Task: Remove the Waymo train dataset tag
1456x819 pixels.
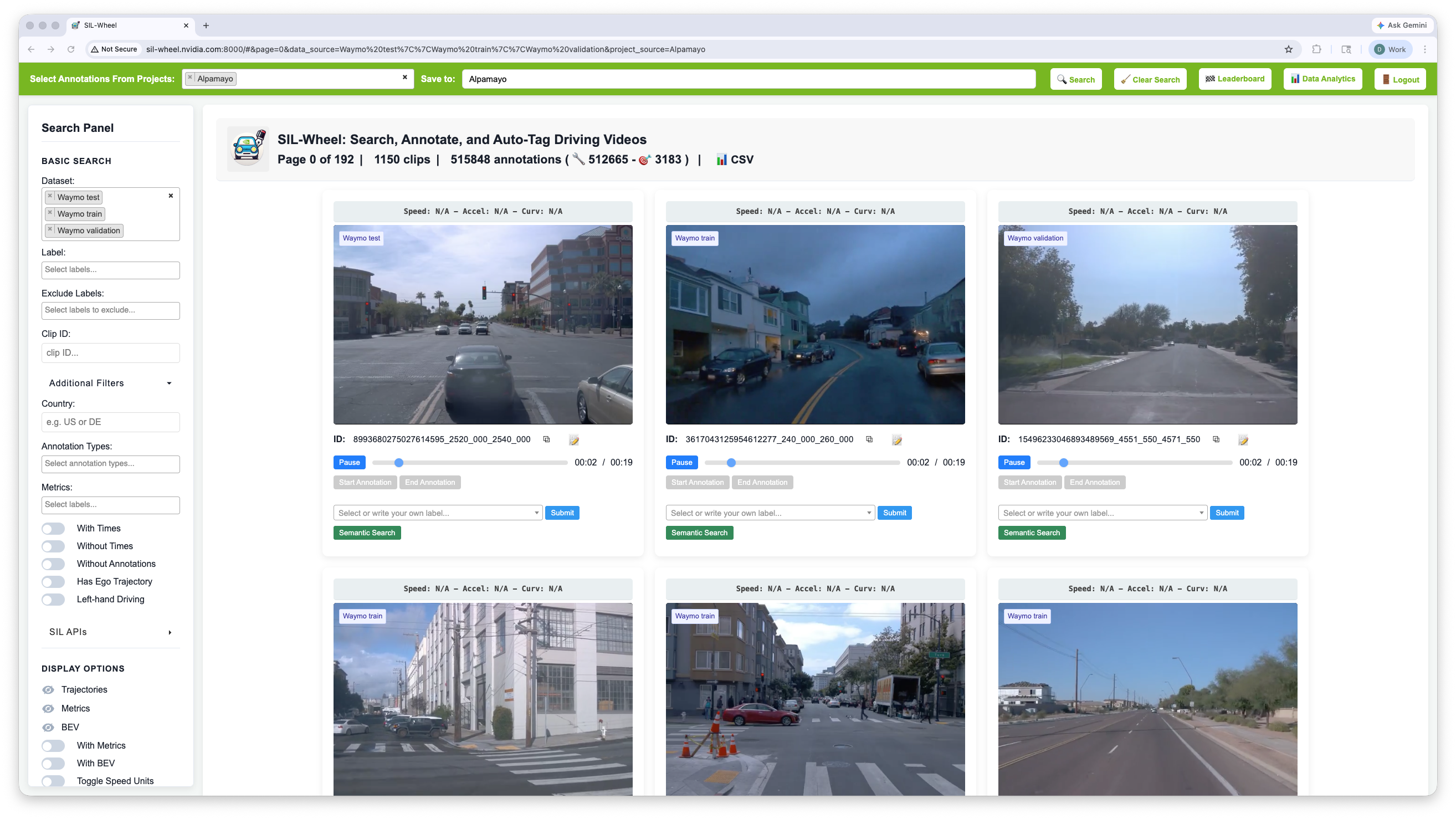Action: (x=50, y=213)
